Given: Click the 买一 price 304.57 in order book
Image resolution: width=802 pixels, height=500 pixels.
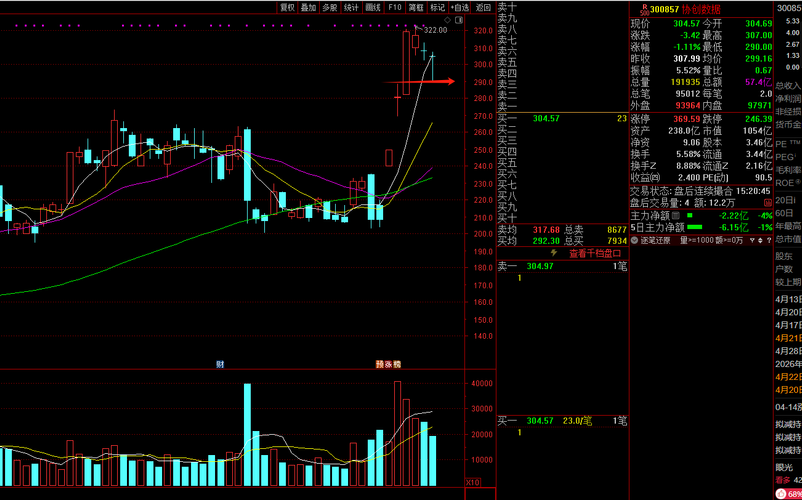Looking at the screenshot, I should click(x=546, y=119).
